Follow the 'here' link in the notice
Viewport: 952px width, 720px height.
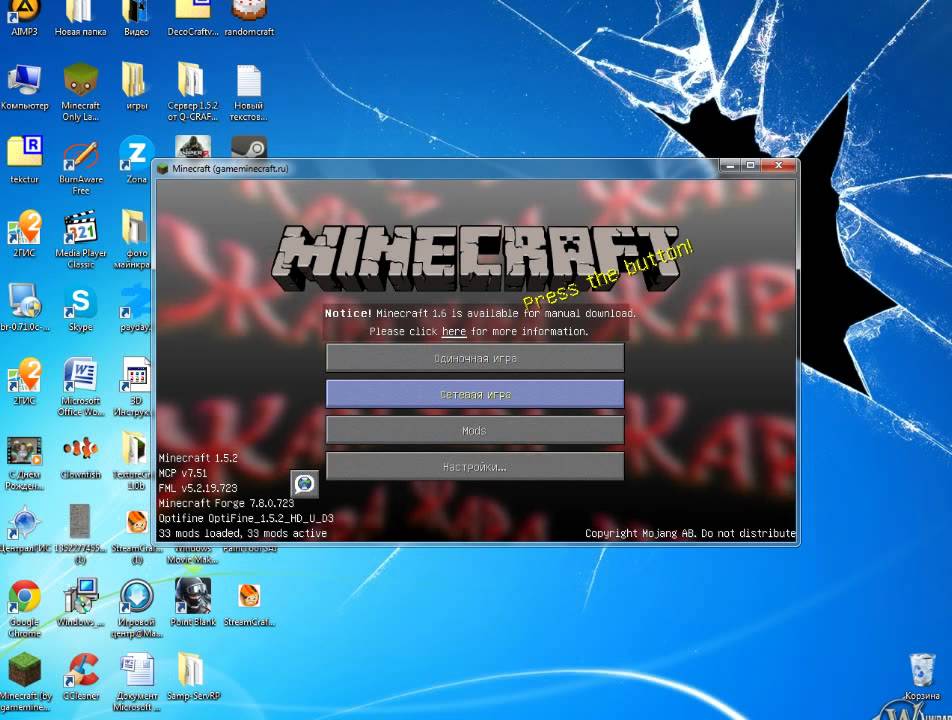(x=454, y=331)
